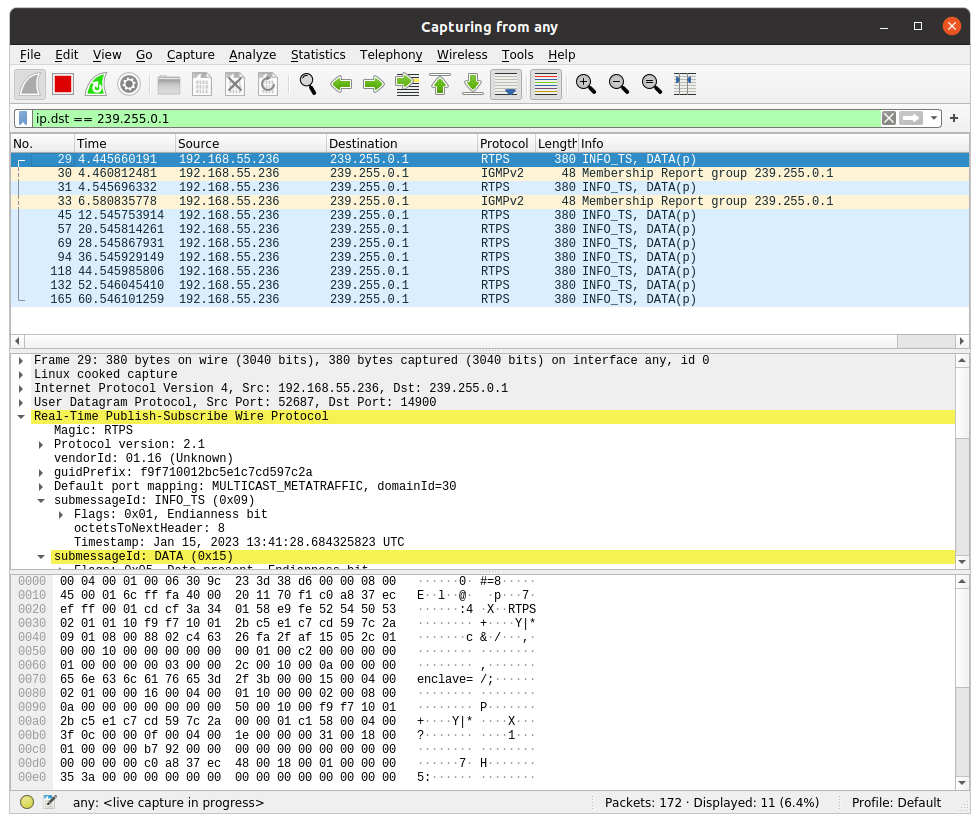Reset text to normal size
Screen dimensions: 980x823
652,84
